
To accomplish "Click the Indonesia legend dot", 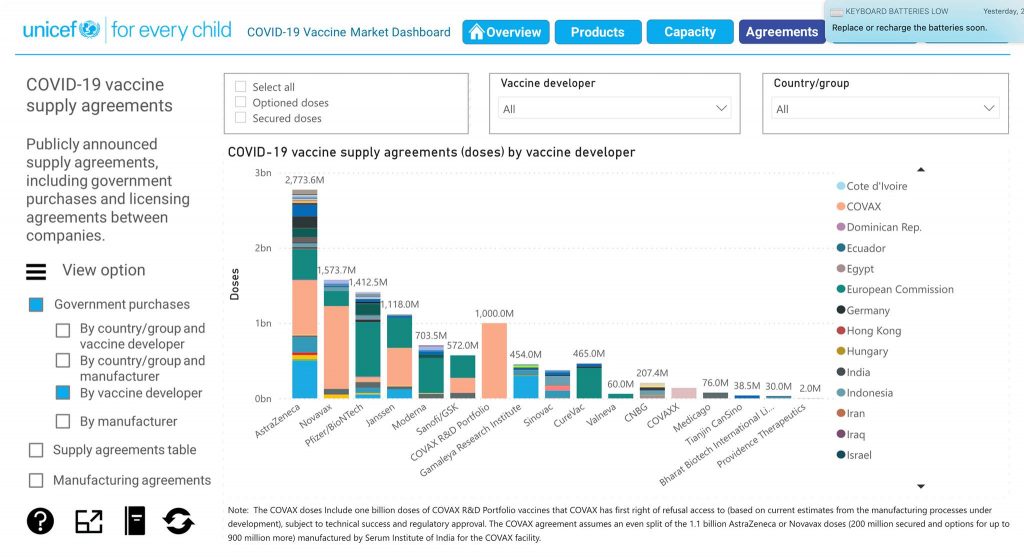I will point(841,393).
